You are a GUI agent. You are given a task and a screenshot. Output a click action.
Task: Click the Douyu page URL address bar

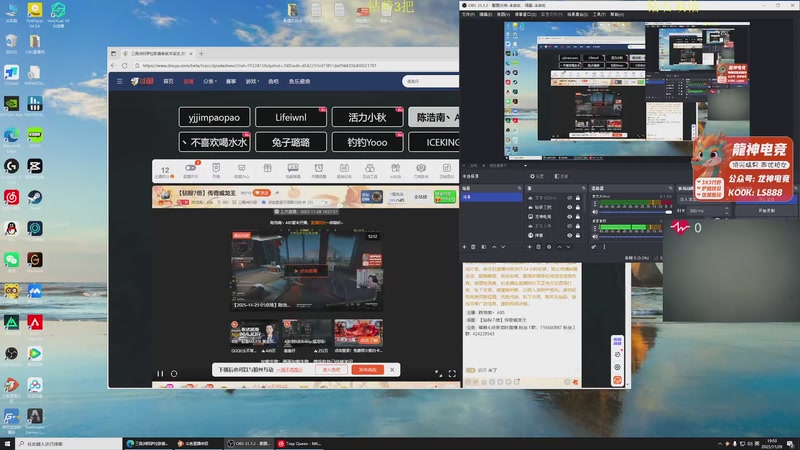[x=296, y=65]
